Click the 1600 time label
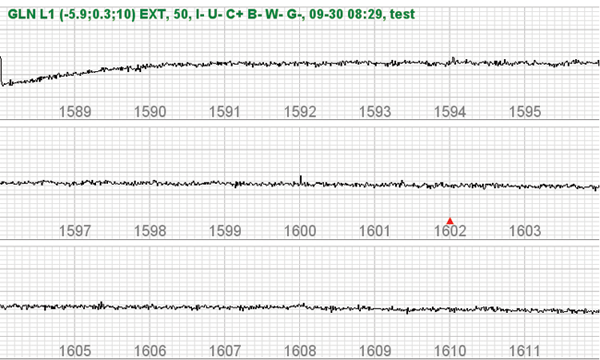Image resolution: width=600 pixels, height=360 pixels. pyautogui.click(x=300, y=231)
